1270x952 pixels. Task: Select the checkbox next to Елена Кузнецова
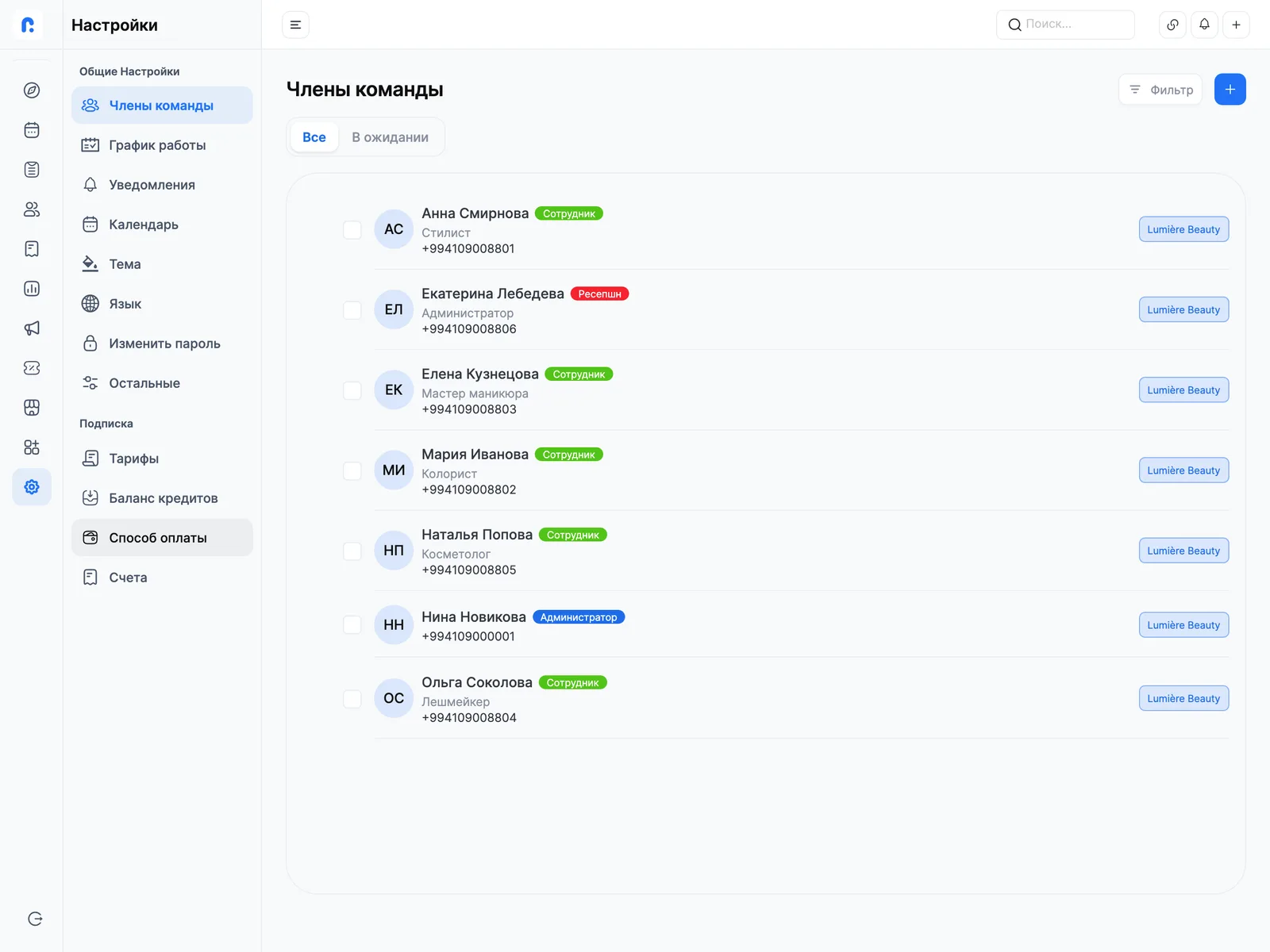tap(352, 390)
